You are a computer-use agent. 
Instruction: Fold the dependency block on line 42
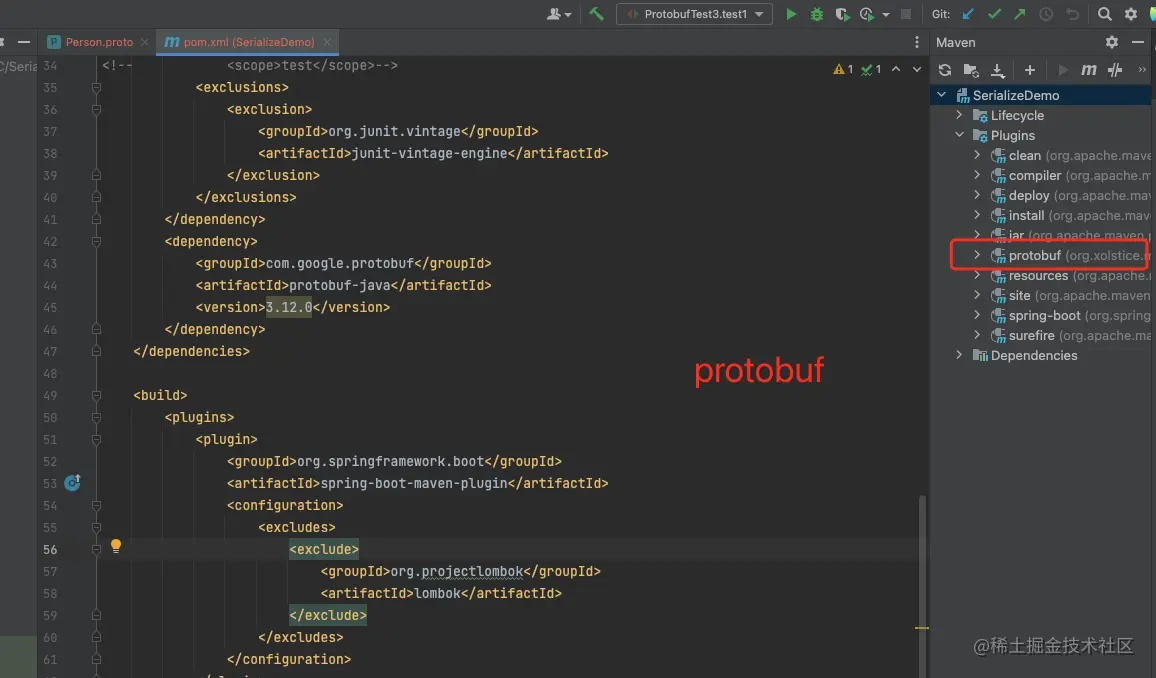pyautogui.click(x=96, y=241)
